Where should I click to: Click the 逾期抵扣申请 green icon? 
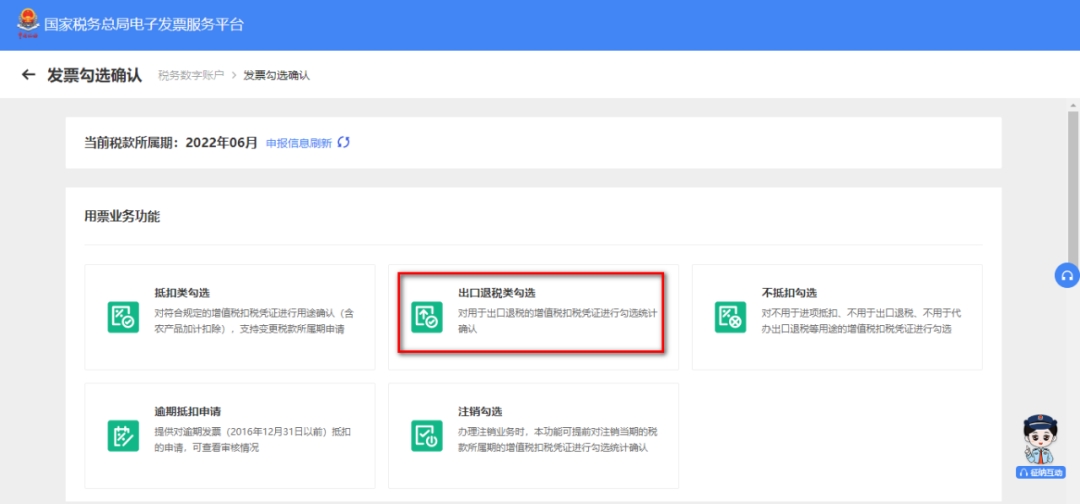(x=123, y=436)
